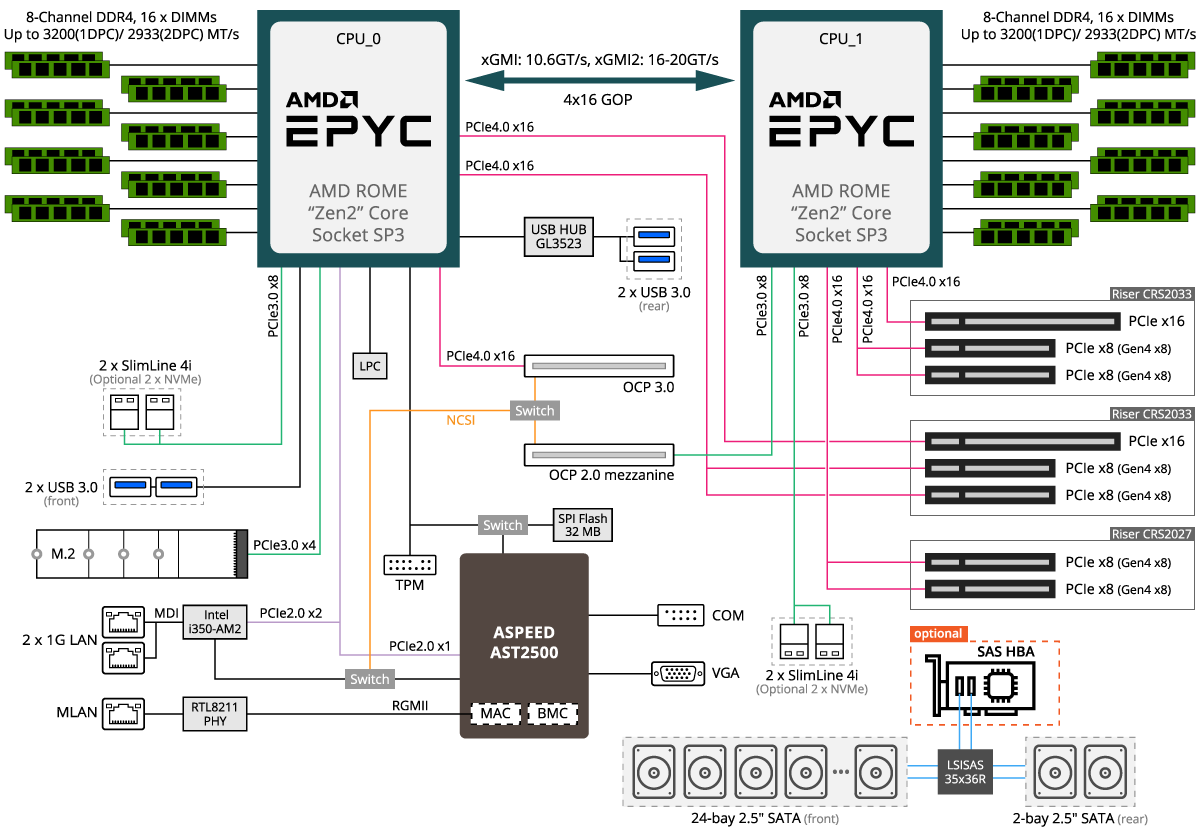This screenshot has height=830, width=1200.
Task: Select the Intel i350-AM2 controller block
Action: (x=216, y=621)
